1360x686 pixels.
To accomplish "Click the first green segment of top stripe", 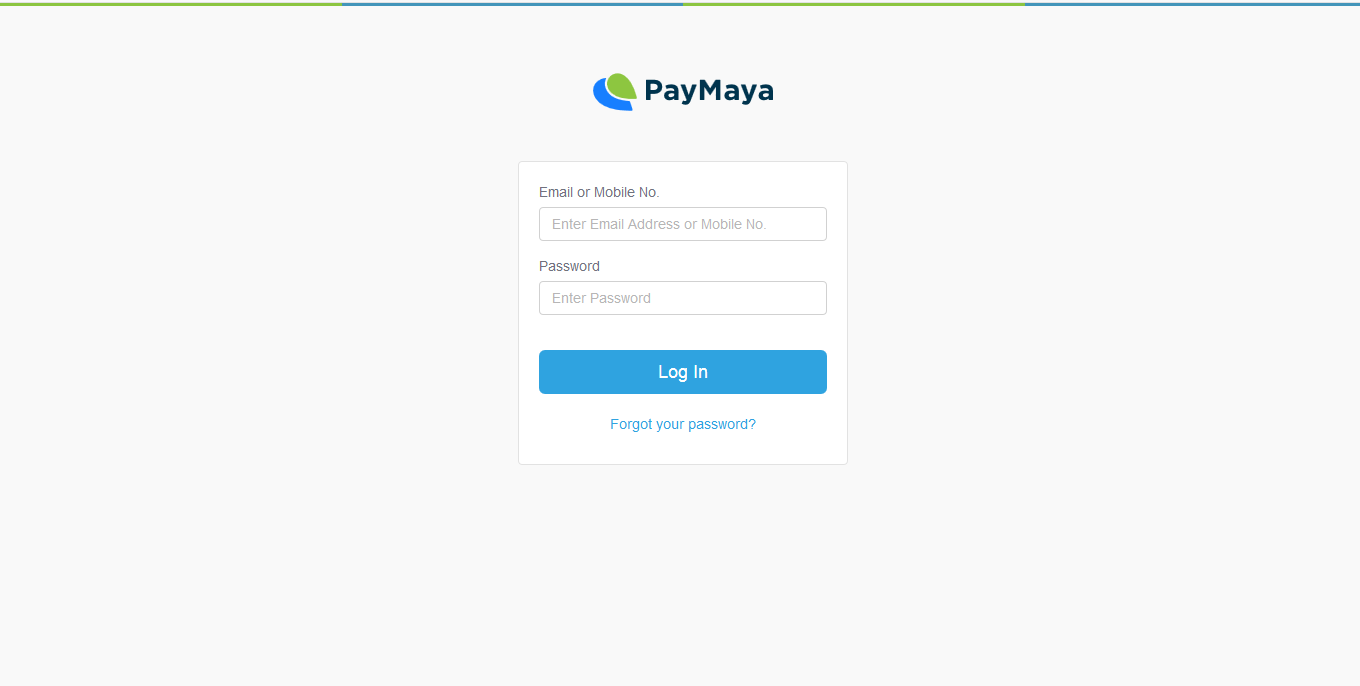I will pyautogui.click(x=171, y=3).
